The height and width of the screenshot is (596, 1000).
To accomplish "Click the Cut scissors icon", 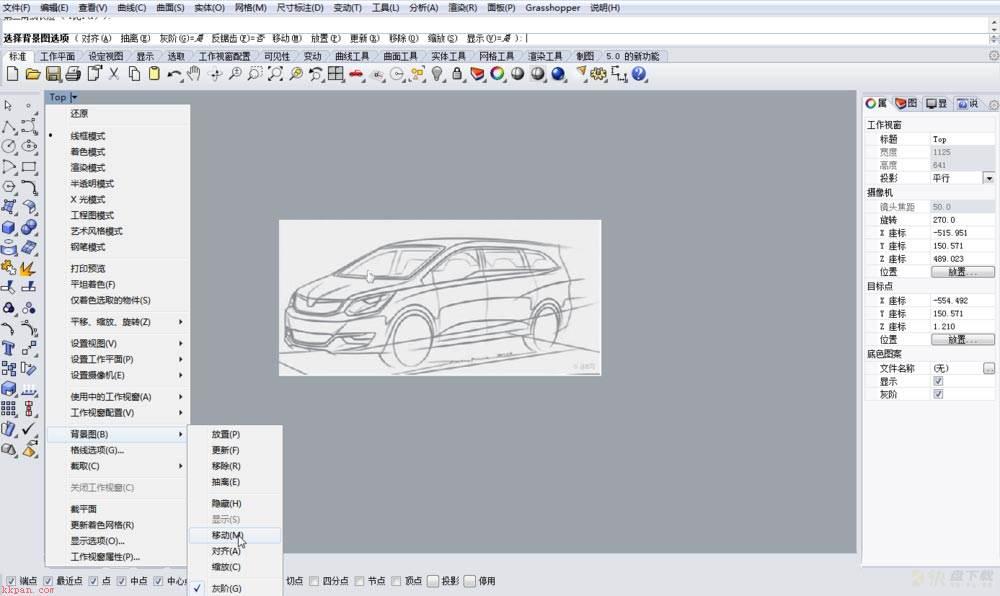I will [114, 74].
